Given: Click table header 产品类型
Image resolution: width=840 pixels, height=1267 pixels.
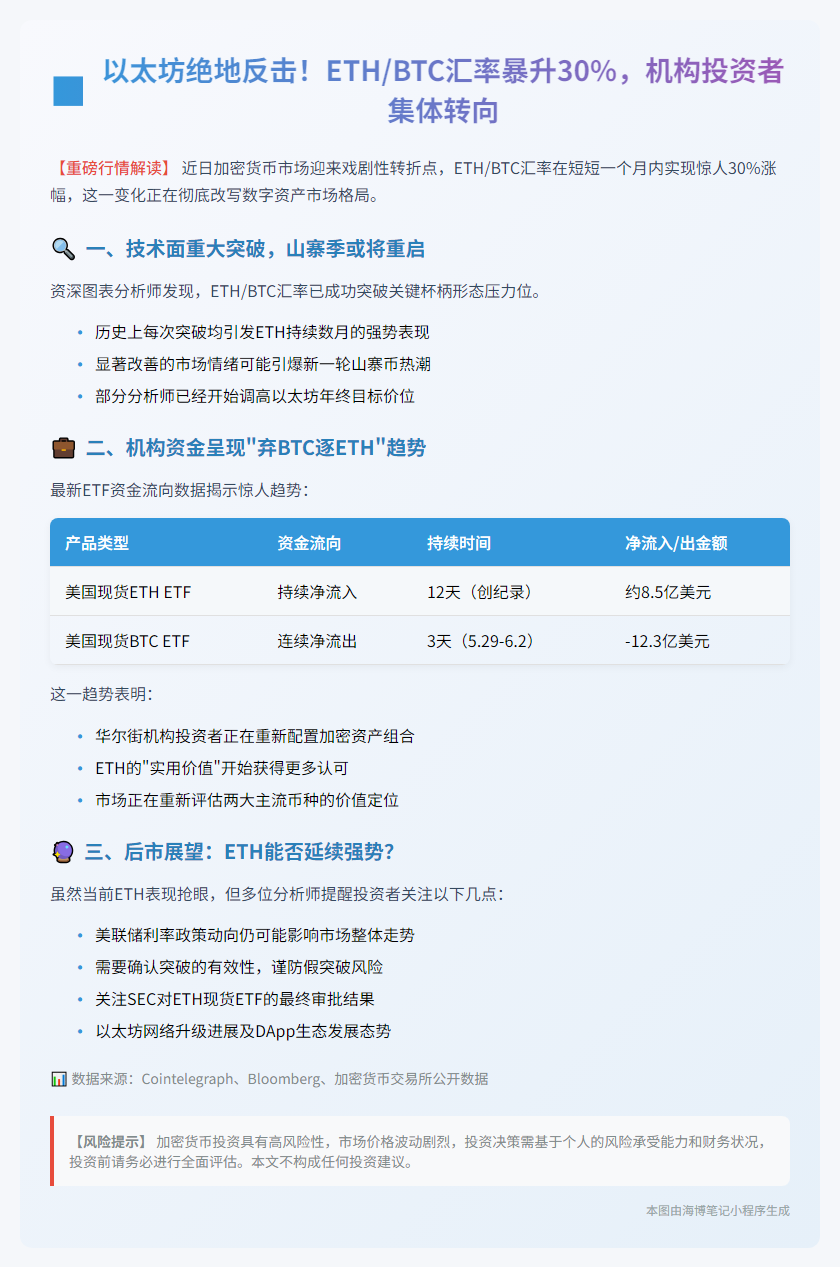Looking at the screenshot, I should point(97,543).
